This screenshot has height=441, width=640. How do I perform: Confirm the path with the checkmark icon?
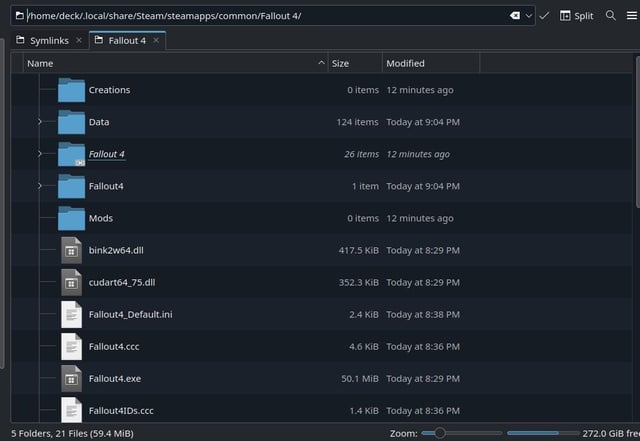[x=544, y=16]
